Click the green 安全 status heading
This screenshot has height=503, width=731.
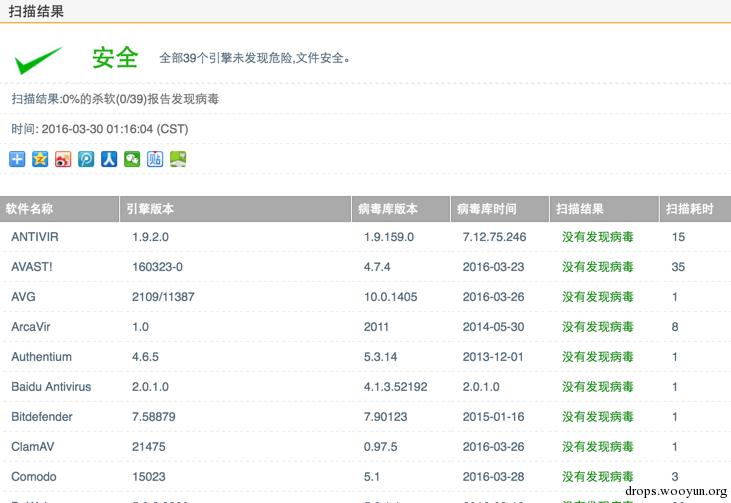115,58
